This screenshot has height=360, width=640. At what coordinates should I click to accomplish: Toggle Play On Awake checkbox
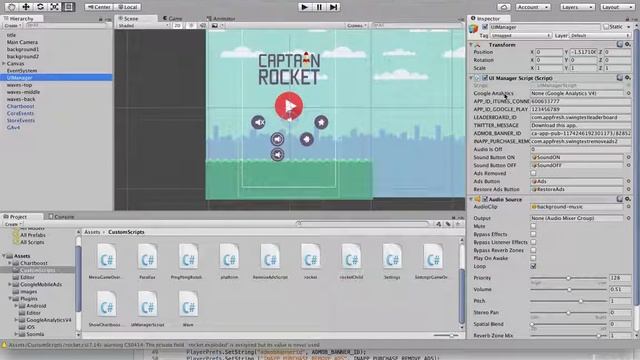point(533,258)
